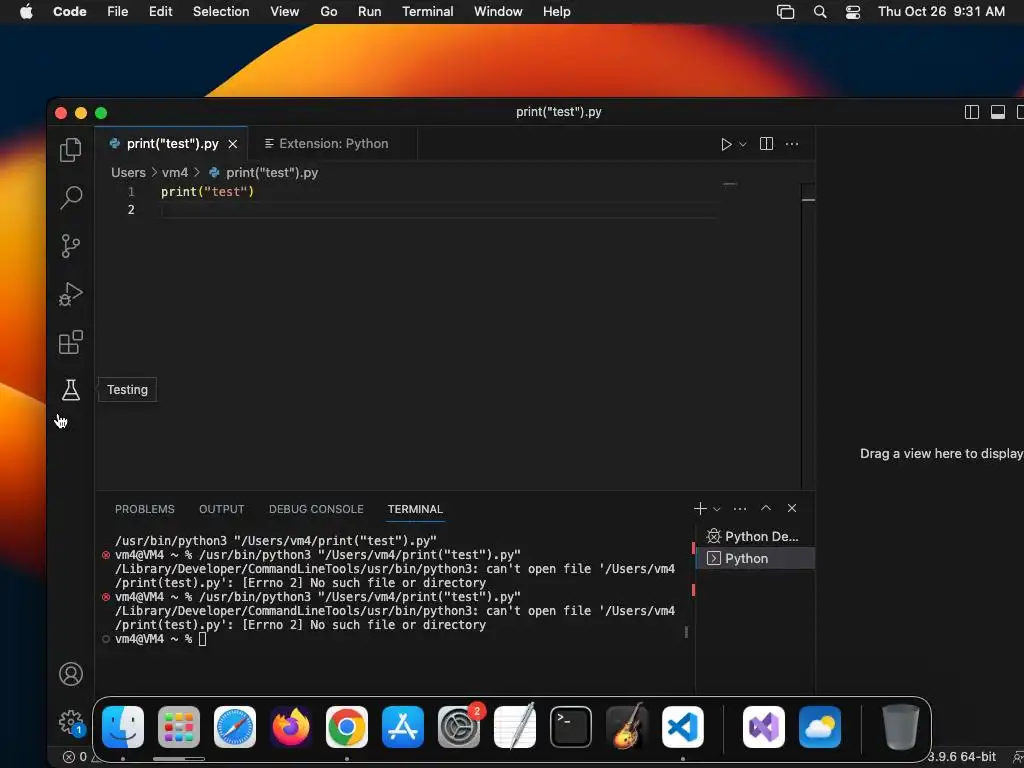The image size is (1024, 768).
Task: Open Control Center in menu bar
Action: coord(852,12)
